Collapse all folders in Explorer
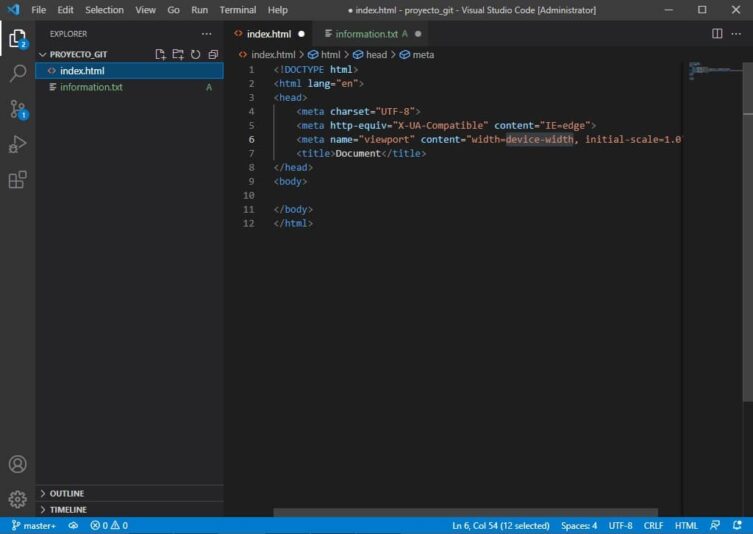 tap(213, 54)
